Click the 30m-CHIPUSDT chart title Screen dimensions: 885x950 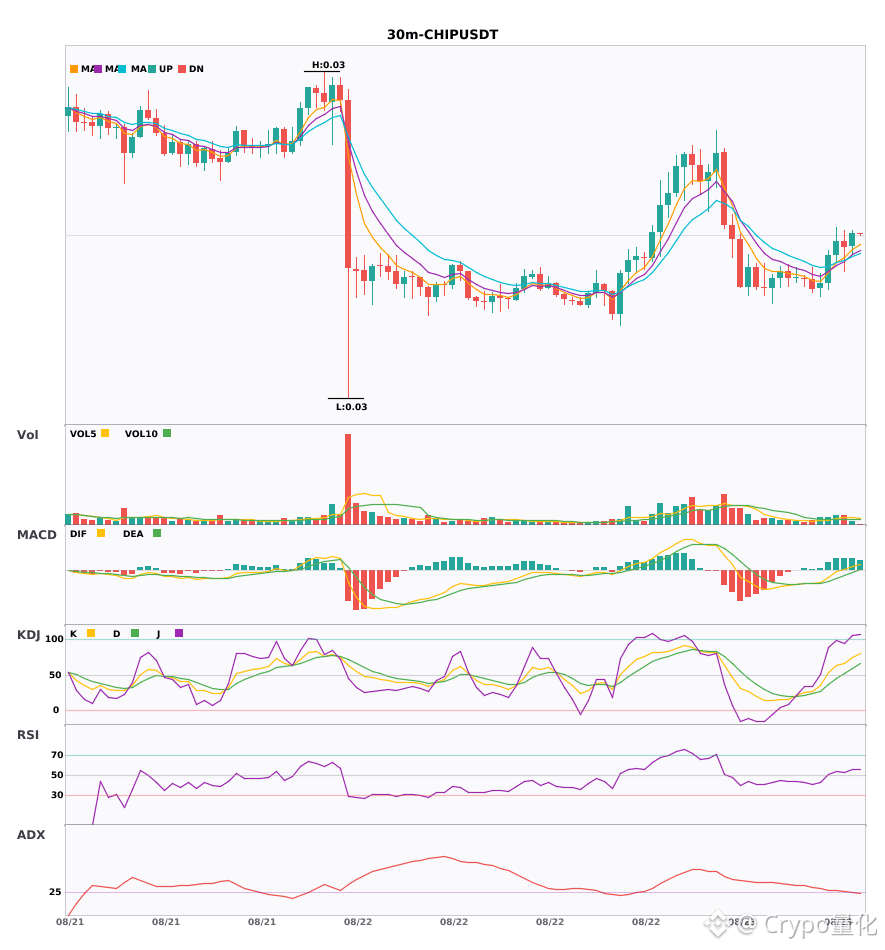point(442,35)
